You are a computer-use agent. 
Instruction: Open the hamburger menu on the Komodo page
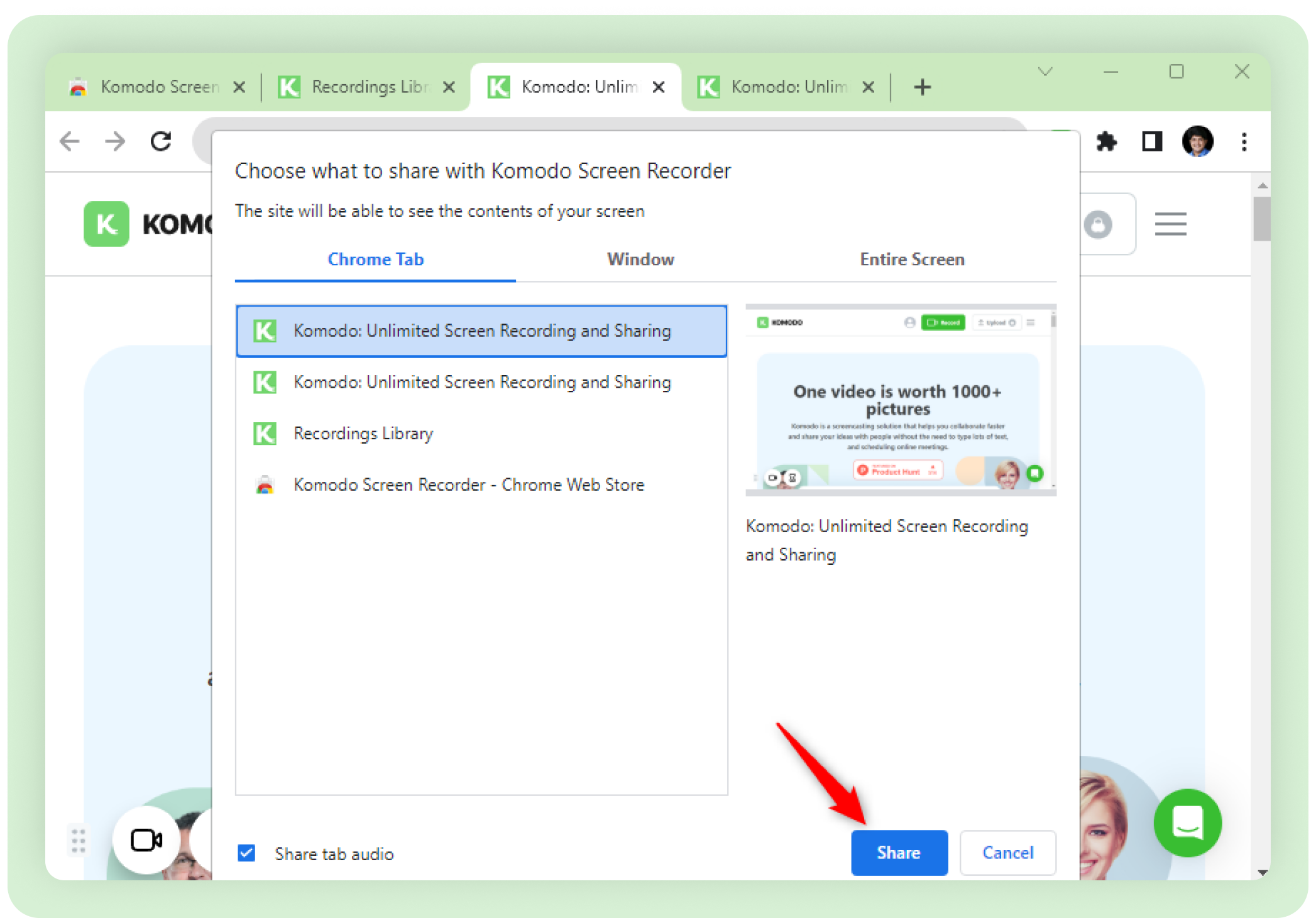click(1170, 224)
